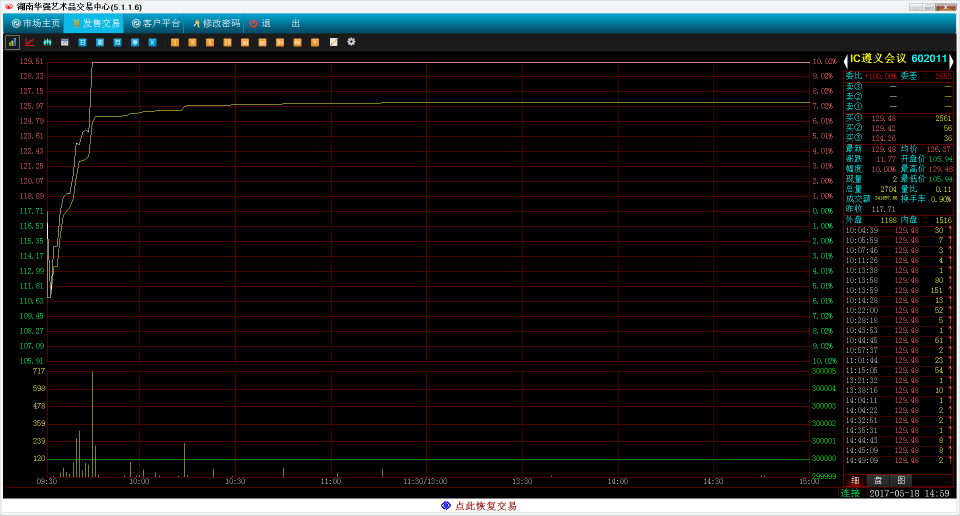The image size is (960, 516).
Task: Click 开盘价 105.94 opening price
Action: (940, 159)
